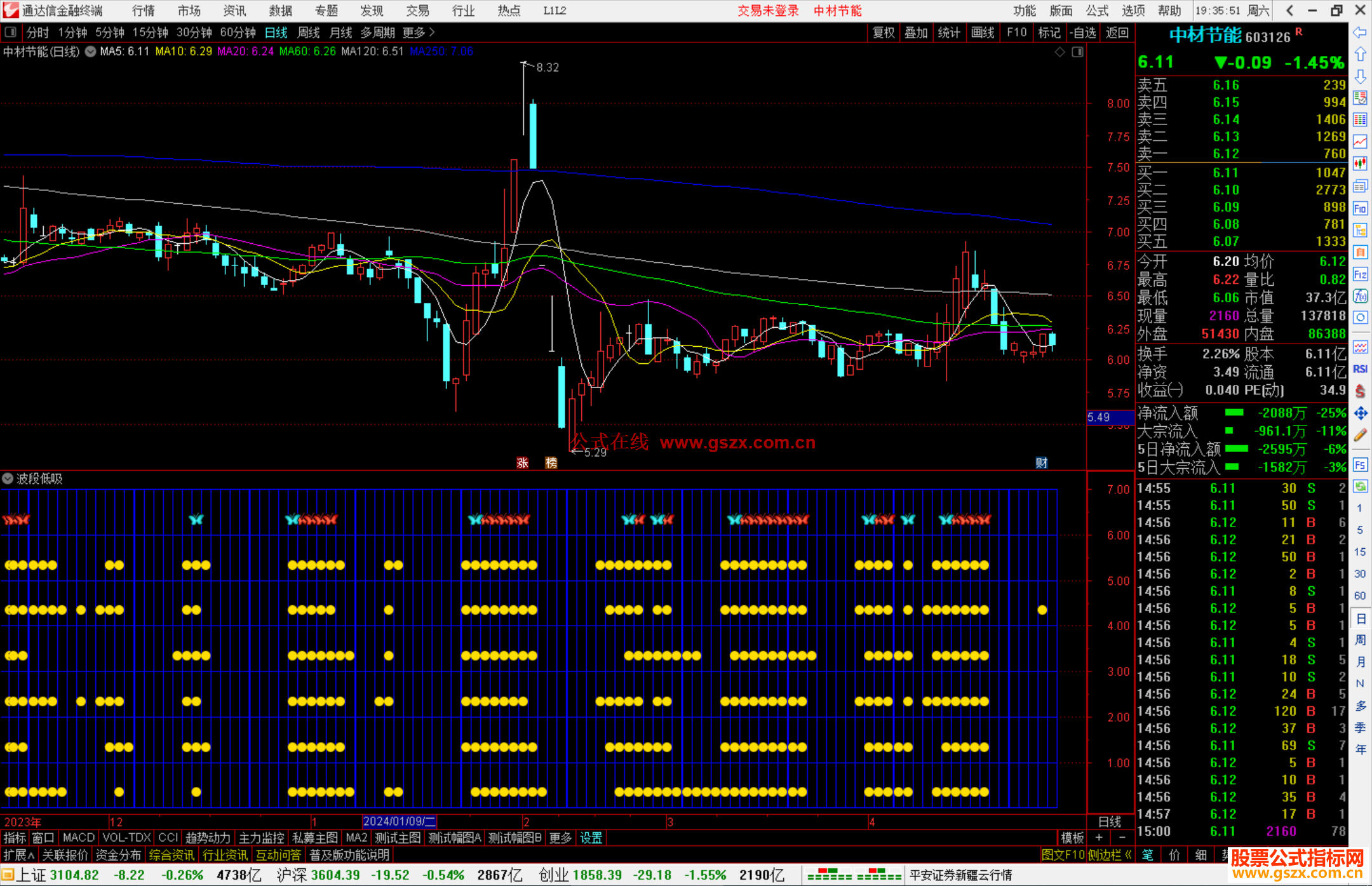
Task: Click the left arrow back sidebar icon
Action: (x=1360, y=32)
